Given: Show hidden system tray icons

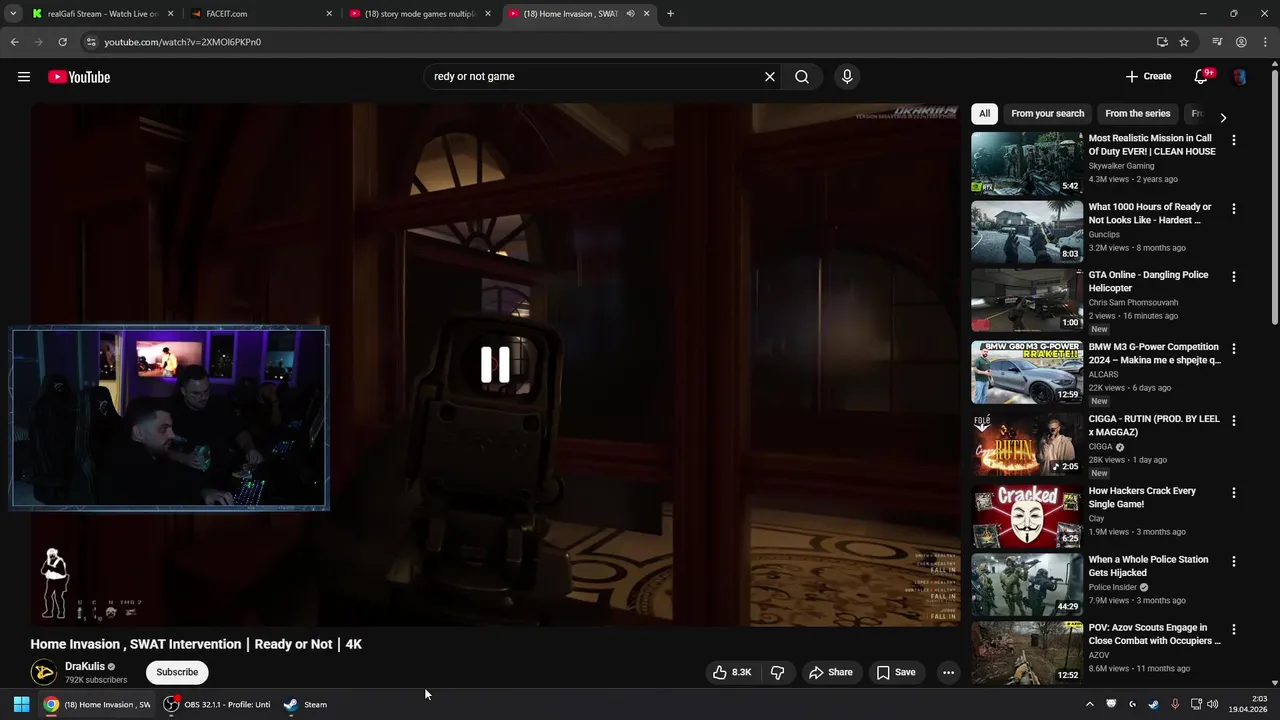Looking at the screenshot, I should pos(1089,704).
